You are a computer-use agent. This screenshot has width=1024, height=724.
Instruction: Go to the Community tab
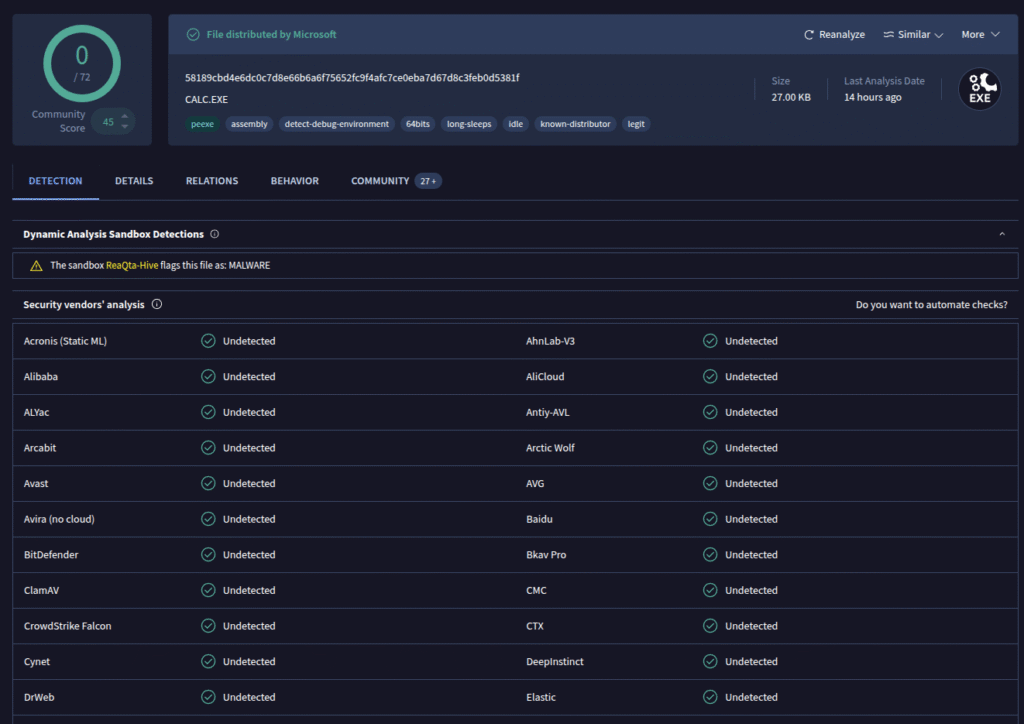380,181
